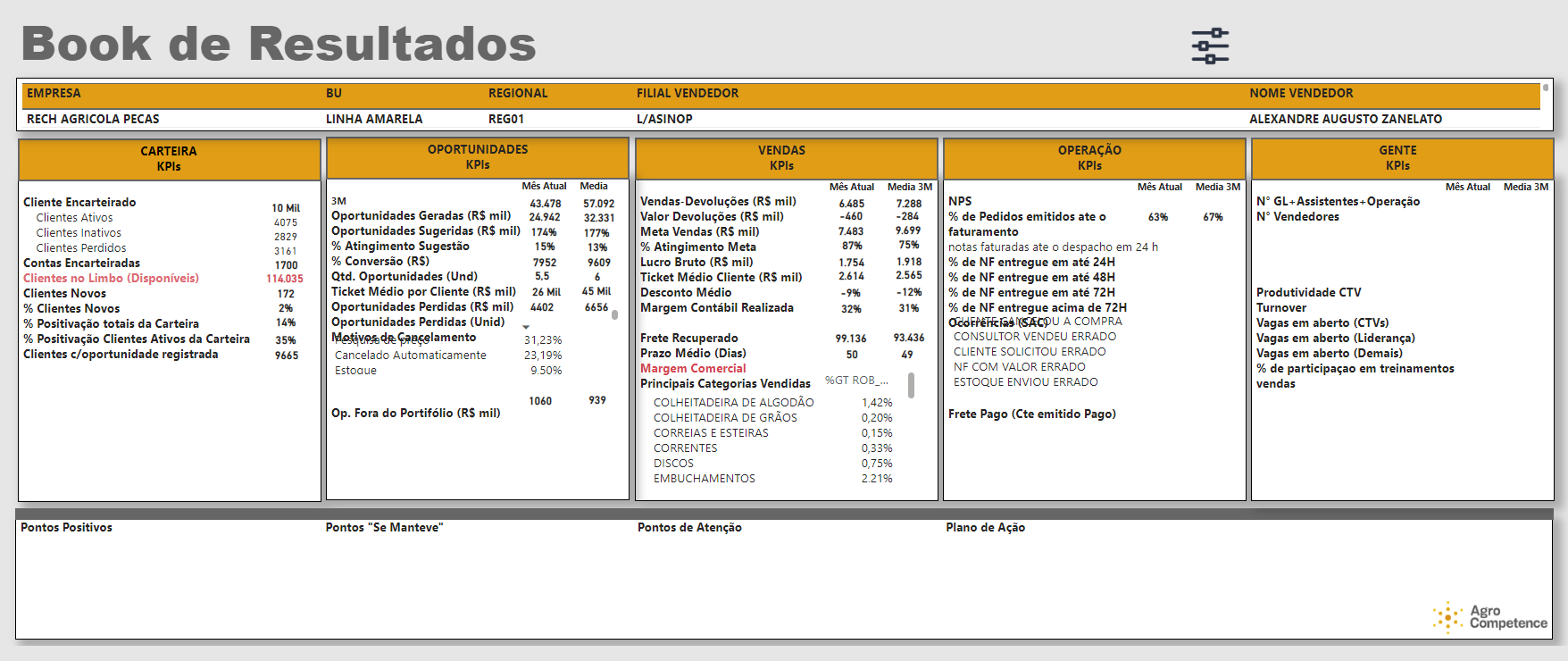Viewport: 1568px width, 661px height.
Task: Click the CARTEIRA KPIs panel header
Action: [169, 159]
